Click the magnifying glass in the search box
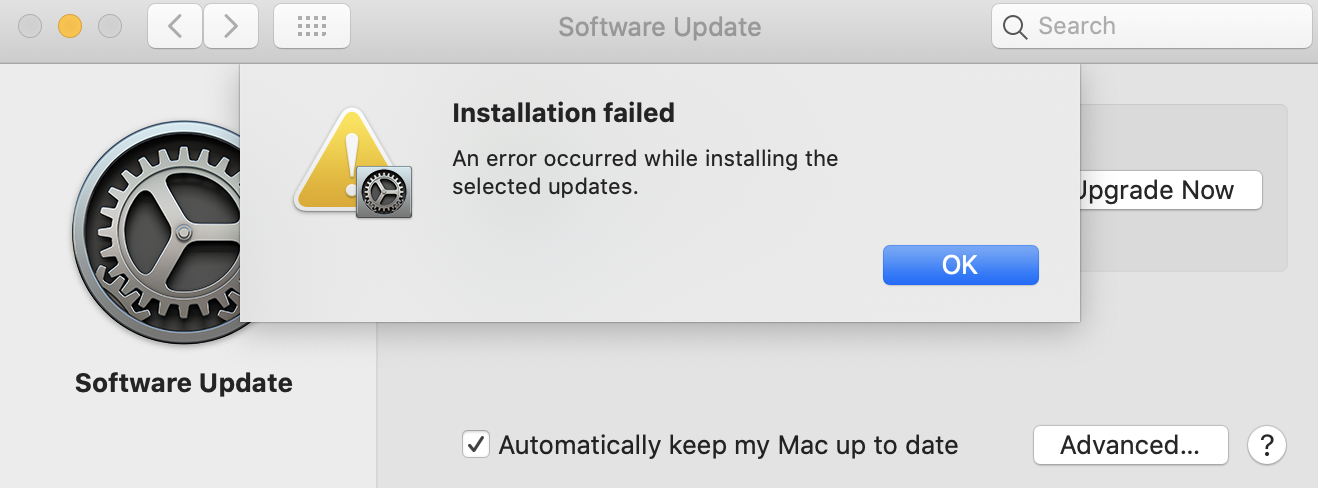This screenshot has height=488, width=1318. pos(1015,27)
